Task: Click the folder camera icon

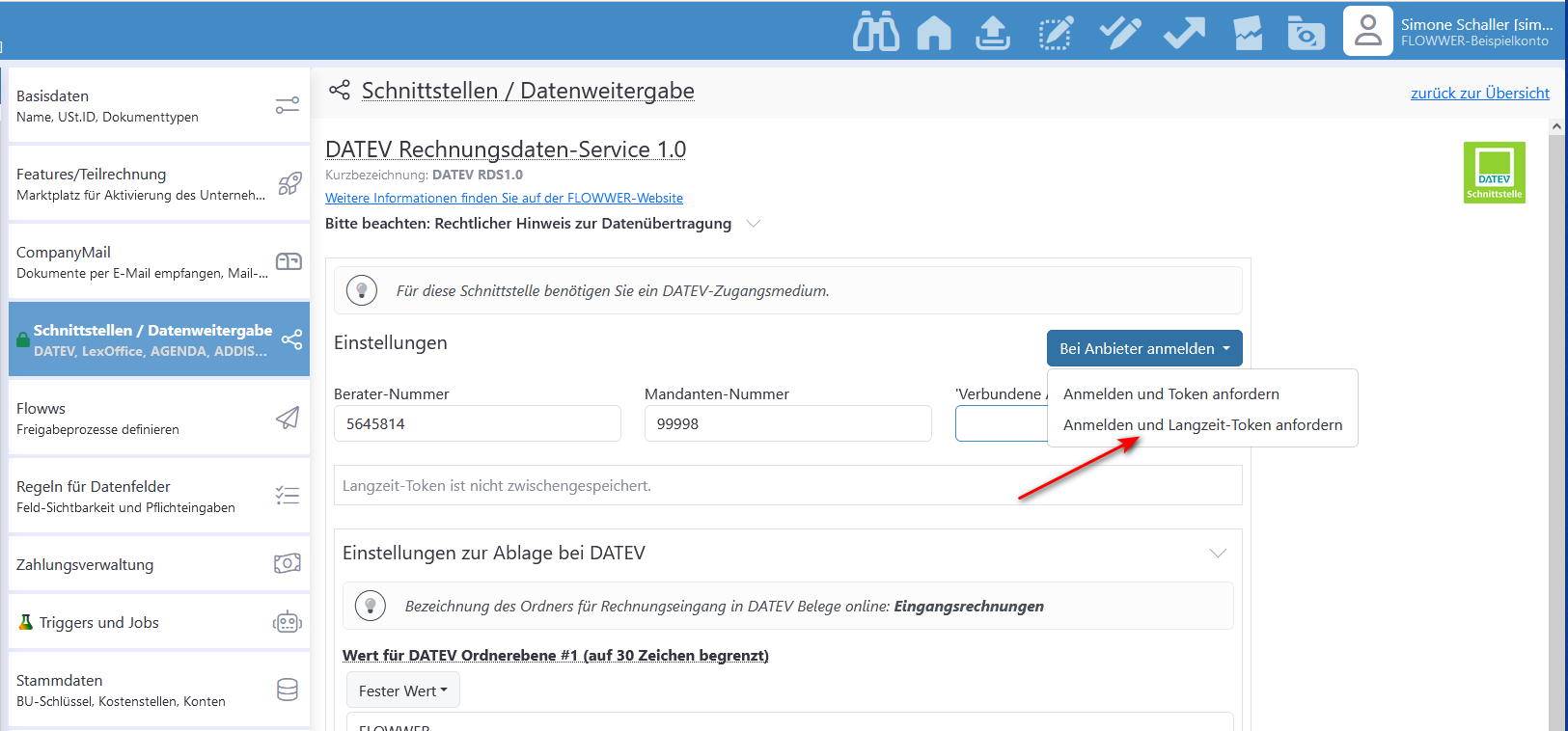Action: pos(1306,33)
